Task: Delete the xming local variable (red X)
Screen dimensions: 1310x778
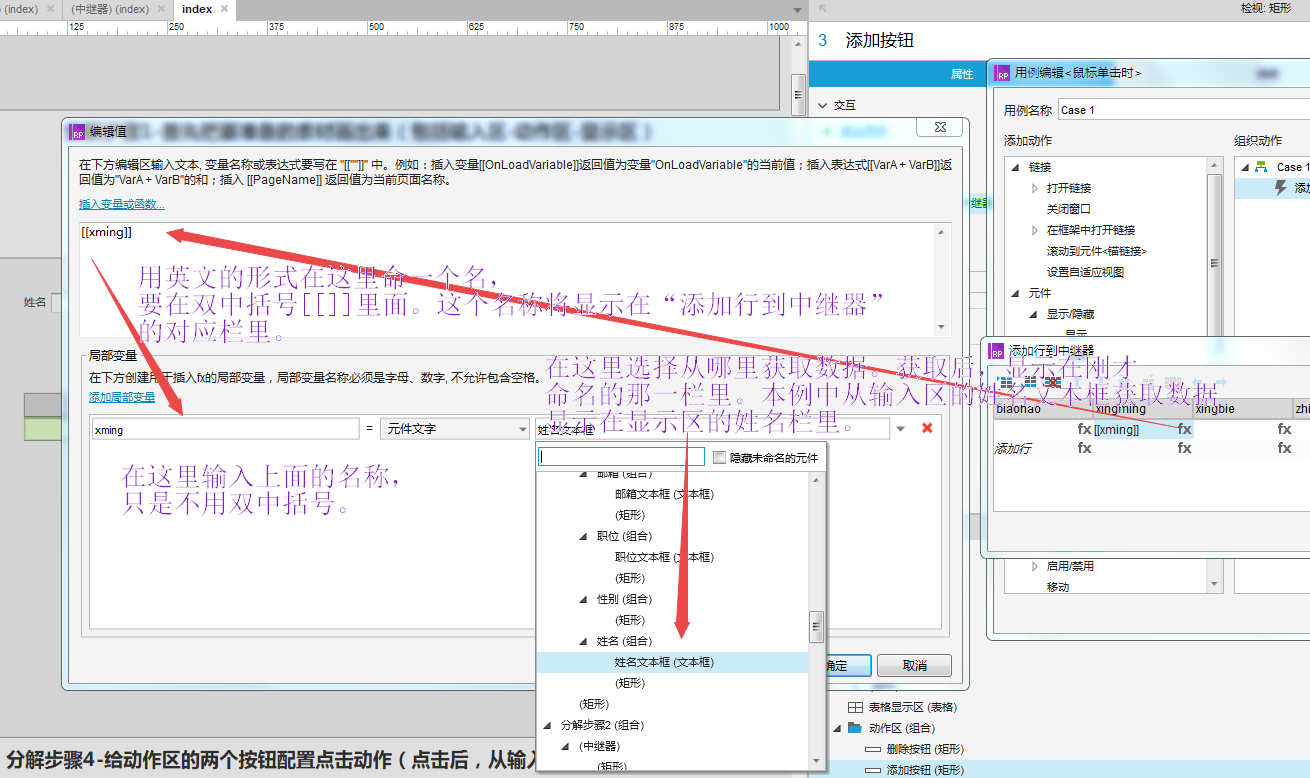Action: coord(926,428)
